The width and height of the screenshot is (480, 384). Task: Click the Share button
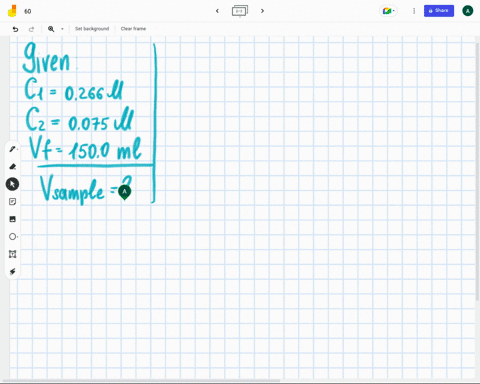click(x=439, y=11)
